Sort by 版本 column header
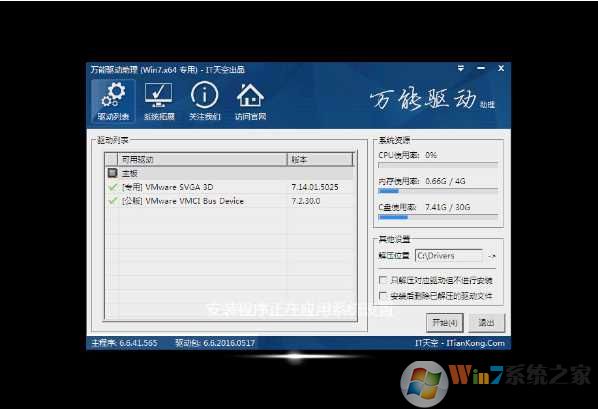This screenshot has height=410, width=598. 320,159
